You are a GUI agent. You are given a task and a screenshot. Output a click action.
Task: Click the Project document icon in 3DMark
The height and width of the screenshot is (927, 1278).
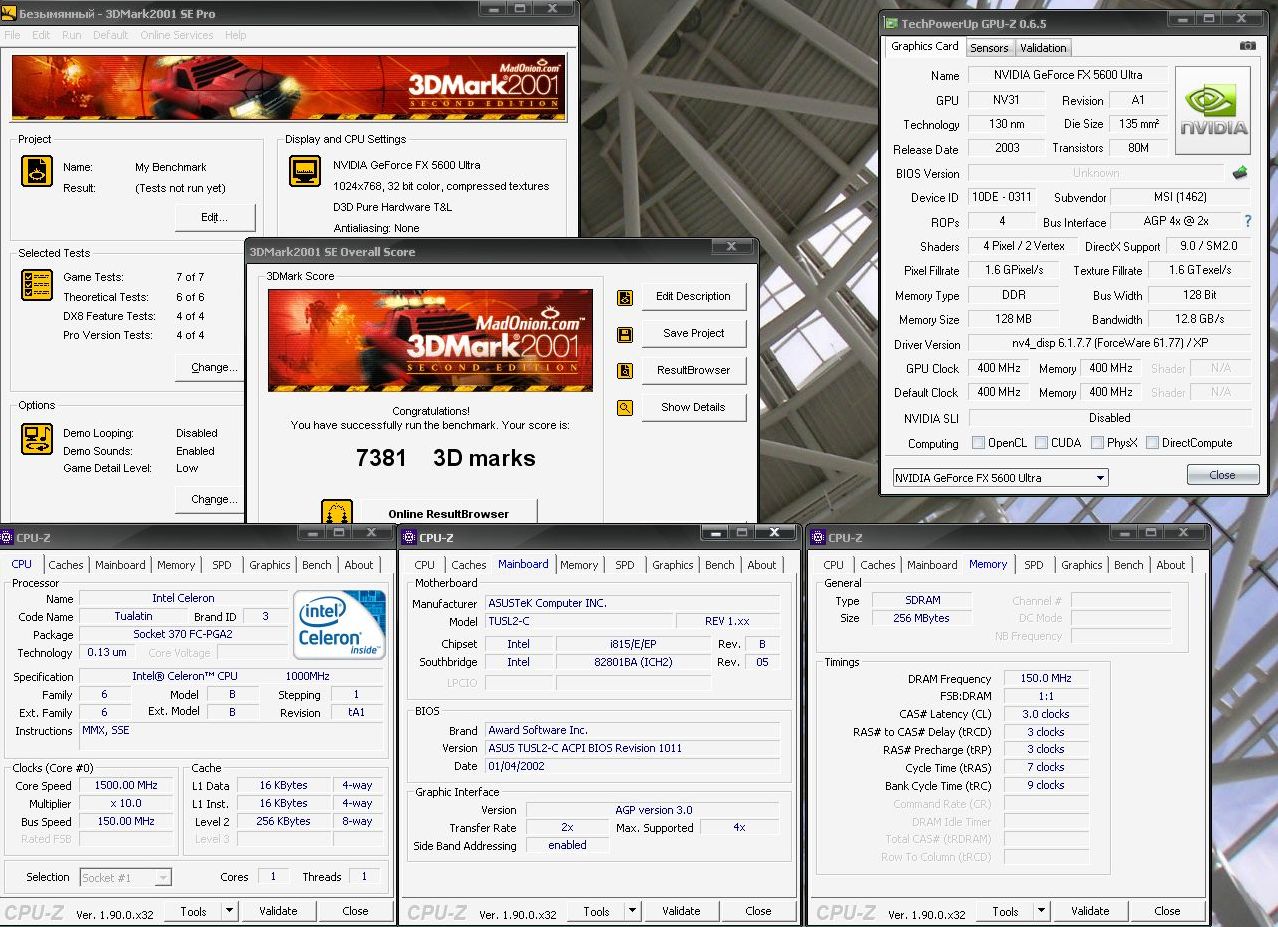pyautogui.click(x=37, y=171)
